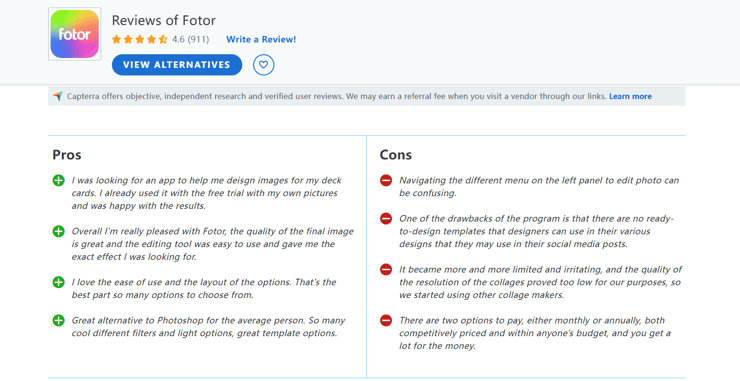Open the Write a Review link
The height and width of the screenshot is (381, 740).
tap(261, 39)
